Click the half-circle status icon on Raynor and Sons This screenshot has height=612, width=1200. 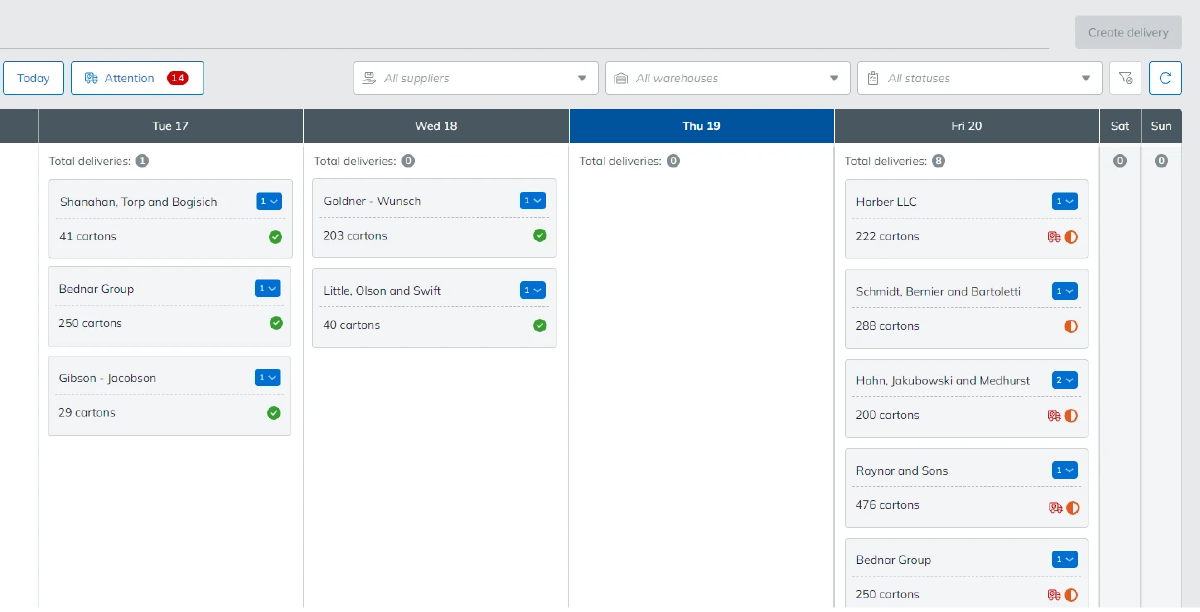pyautogui.click(x=1071, y=507)
